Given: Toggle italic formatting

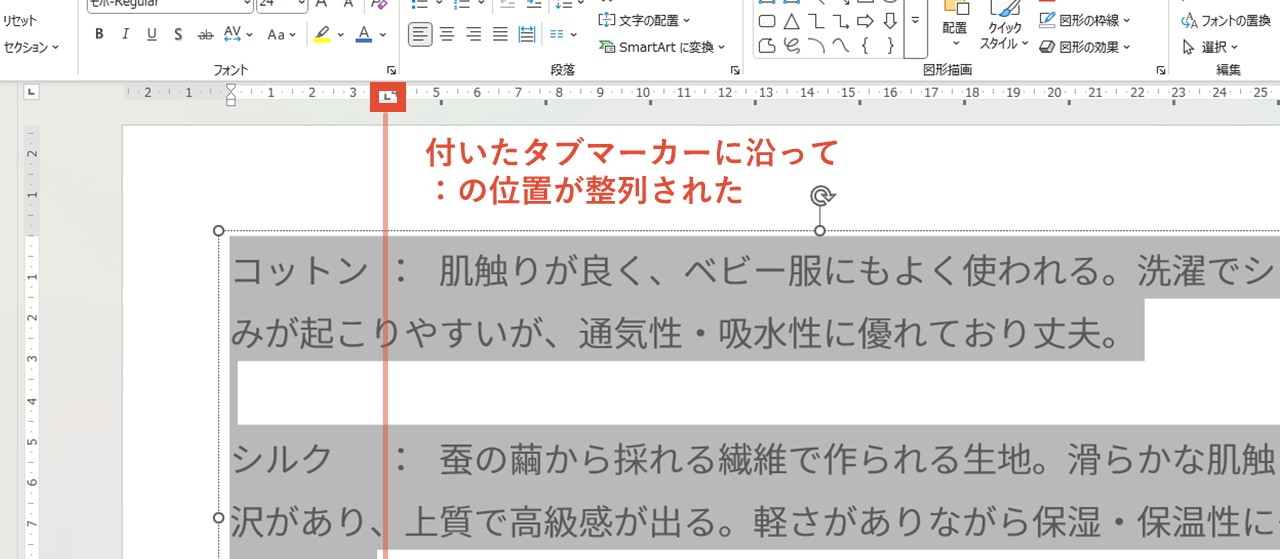Looking at the screenshot, I should pyautogui.click(x=125, y=35).
